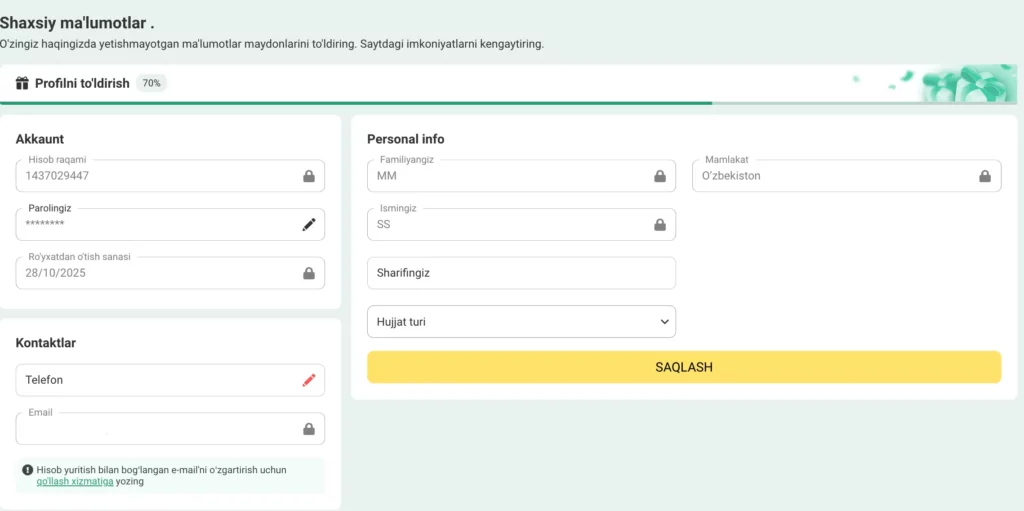Open the Hujjat turi dropdown
1024x511 pixels.
pos(521,321)
